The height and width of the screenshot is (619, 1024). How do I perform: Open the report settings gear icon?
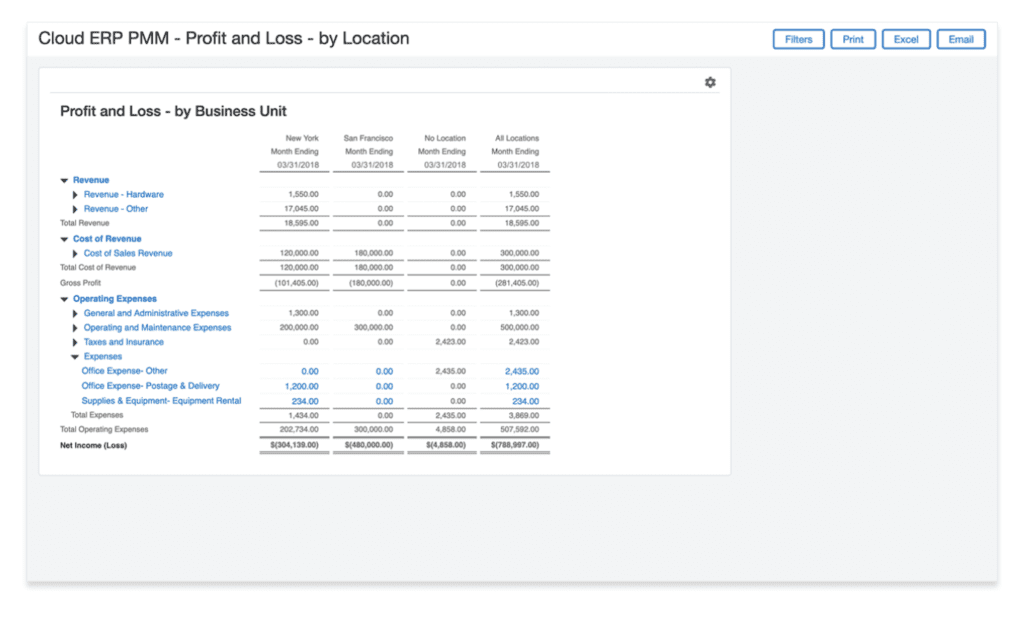pyautogui.click(x=710, y=83)
